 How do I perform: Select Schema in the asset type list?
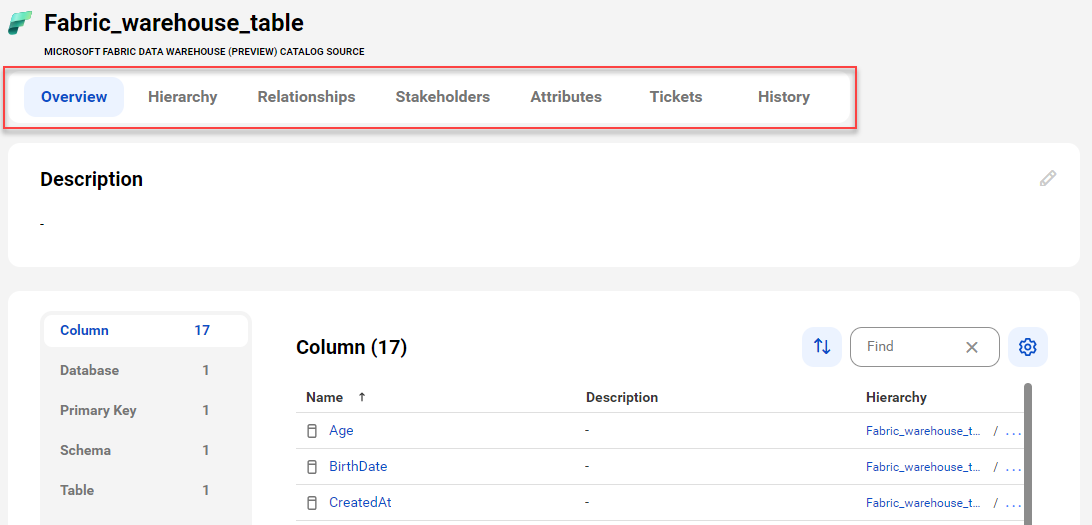146,450
